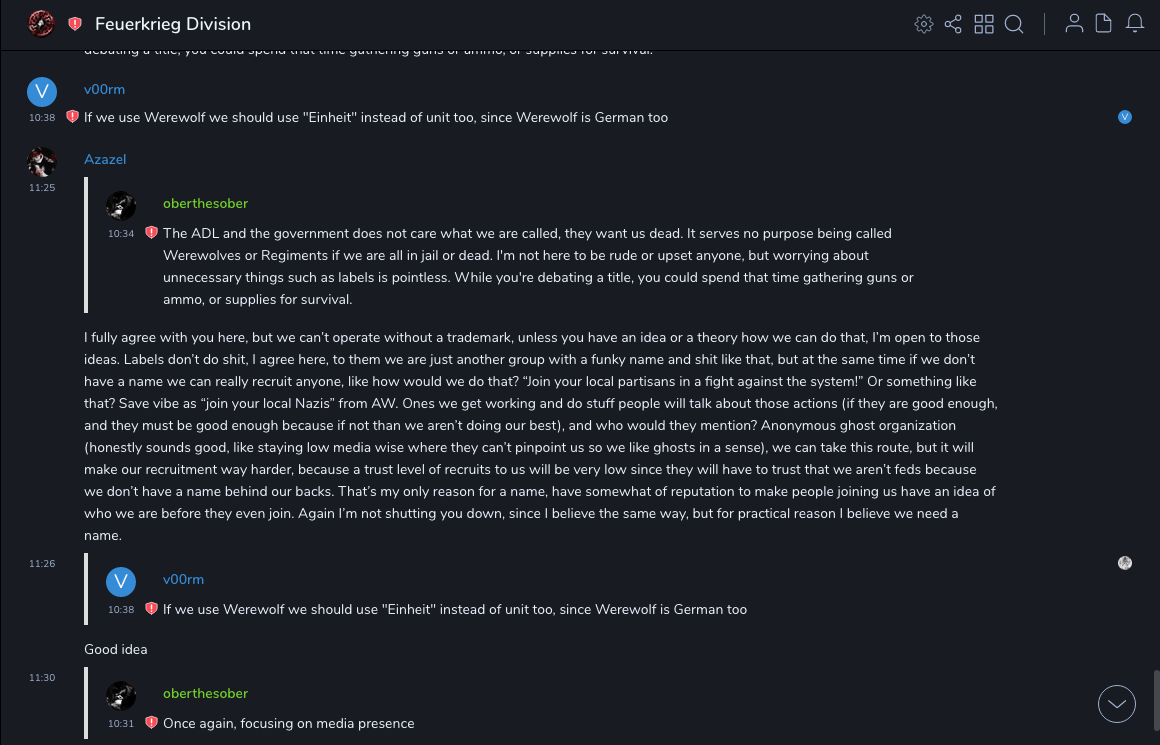Viewport: 1160px width, 745px height.
Task: Jump to latest with the down-chevron button
Action: (1117, 704)
